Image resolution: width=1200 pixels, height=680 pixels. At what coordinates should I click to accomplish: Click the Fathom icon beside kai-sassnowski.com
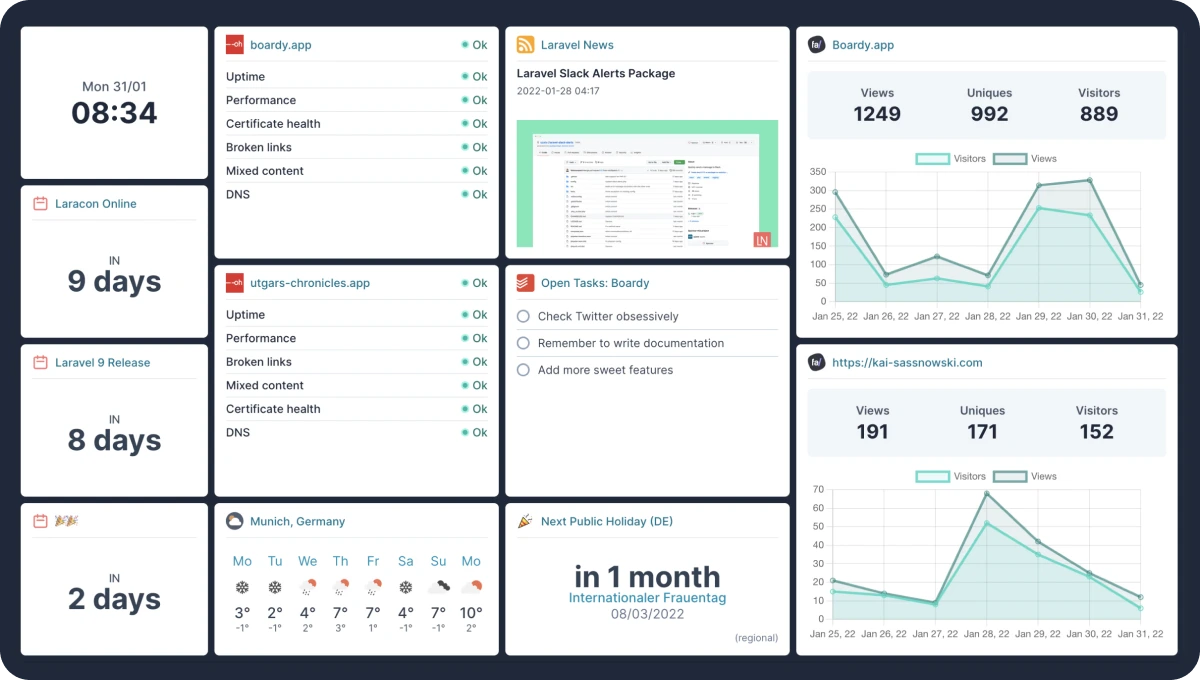(816, 363)
